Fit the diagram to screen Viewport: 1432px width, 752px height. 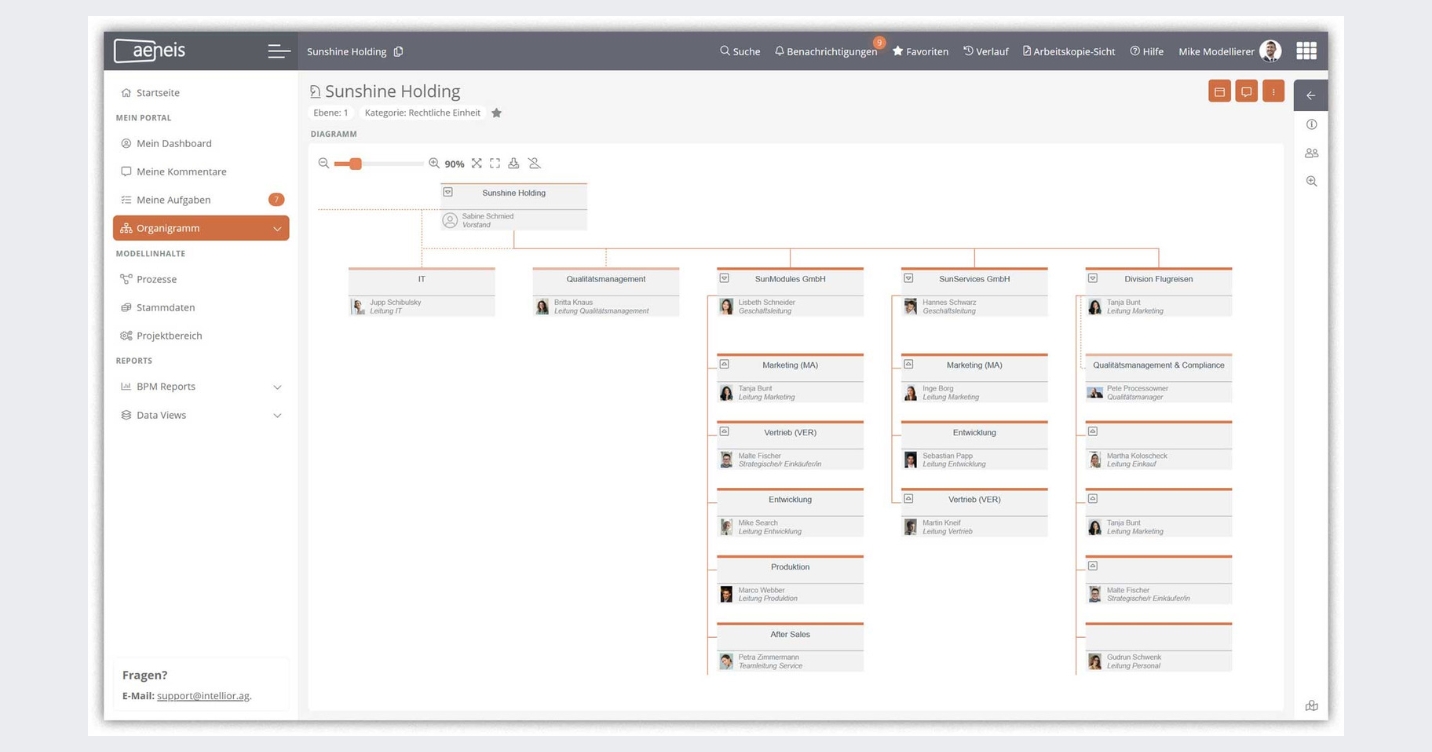477,163
